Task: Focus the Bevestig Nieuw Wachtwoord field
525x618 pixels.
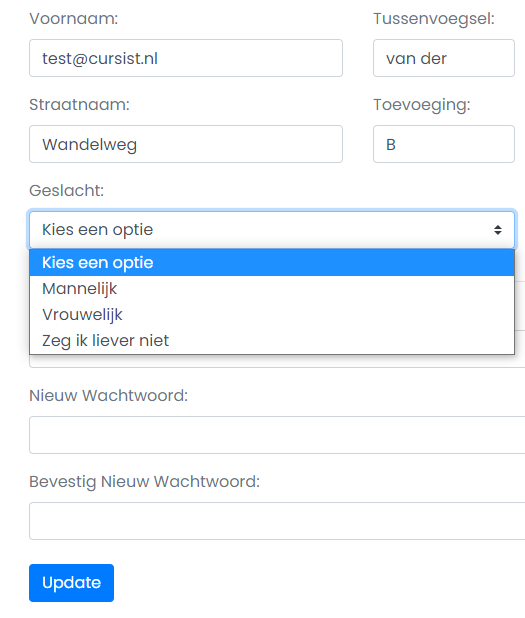Action: 277,521
